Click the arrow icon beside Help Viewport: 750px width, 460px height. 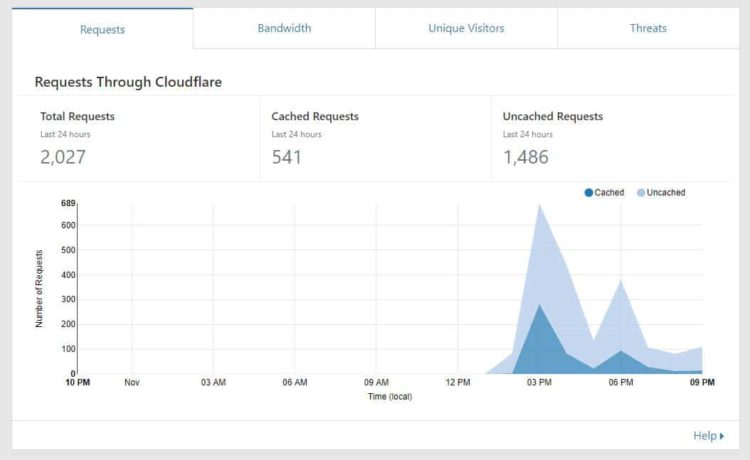(x=722, y=436)
